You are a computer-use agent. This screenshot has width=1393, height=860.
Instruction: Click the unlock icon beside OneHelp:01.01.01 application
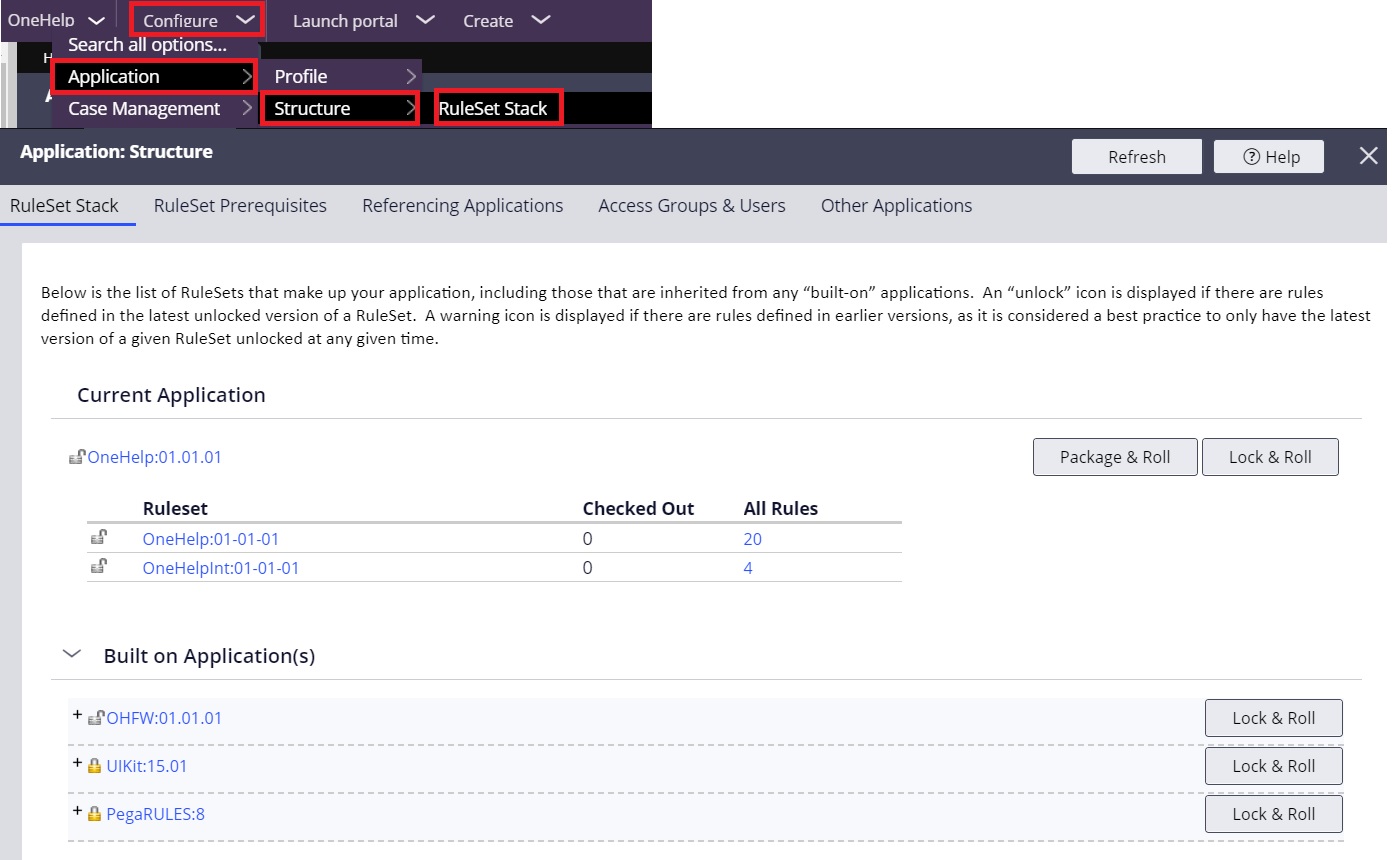tap(76, 456)
